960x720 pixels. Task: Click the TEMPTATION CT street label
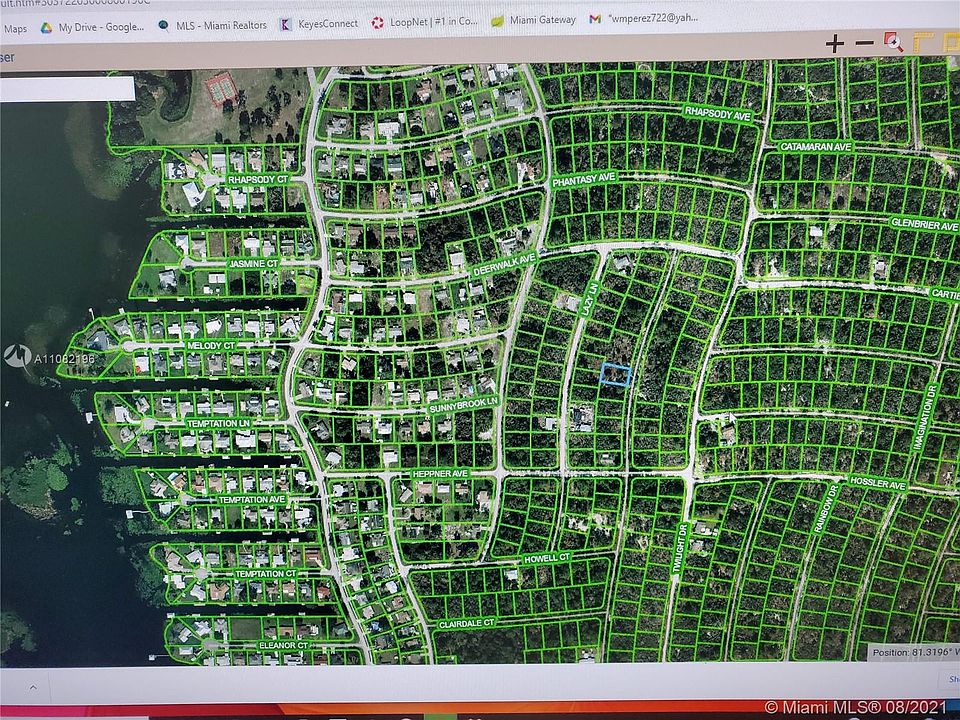tap(266, 574)
